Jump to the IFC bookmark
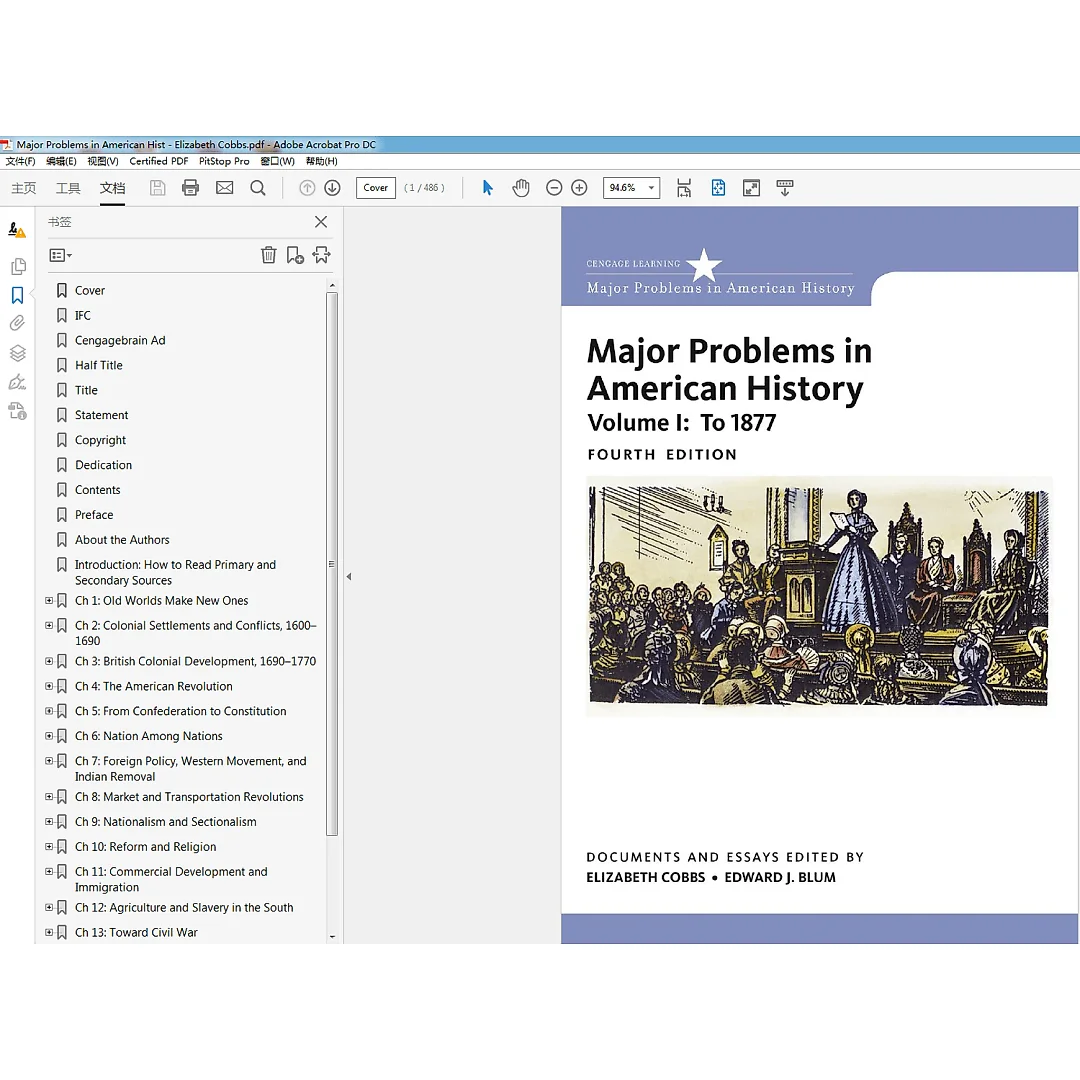Screen dimensions: 1080x1080 coord(83,315)
